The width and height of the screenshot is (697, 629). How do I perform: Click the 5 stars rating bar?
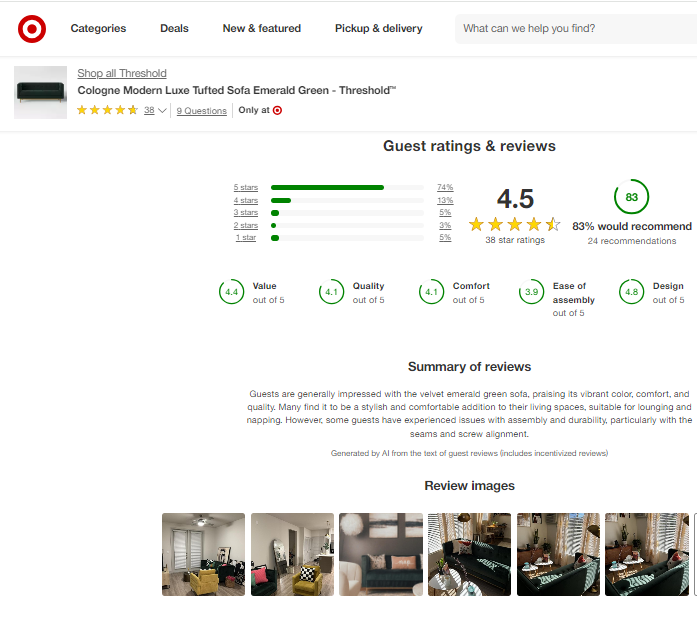tap(347, 188)
